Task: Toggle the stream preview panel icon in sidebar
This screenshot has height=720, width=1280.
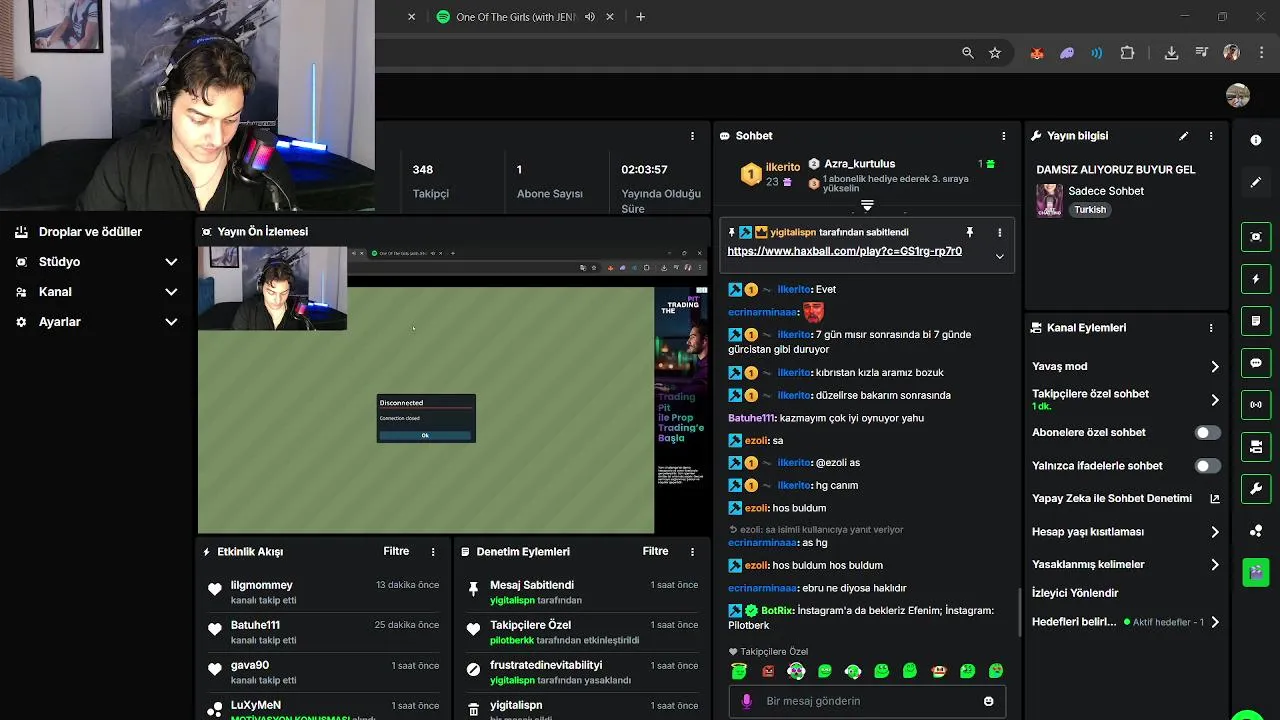Action: (1256, 237)
